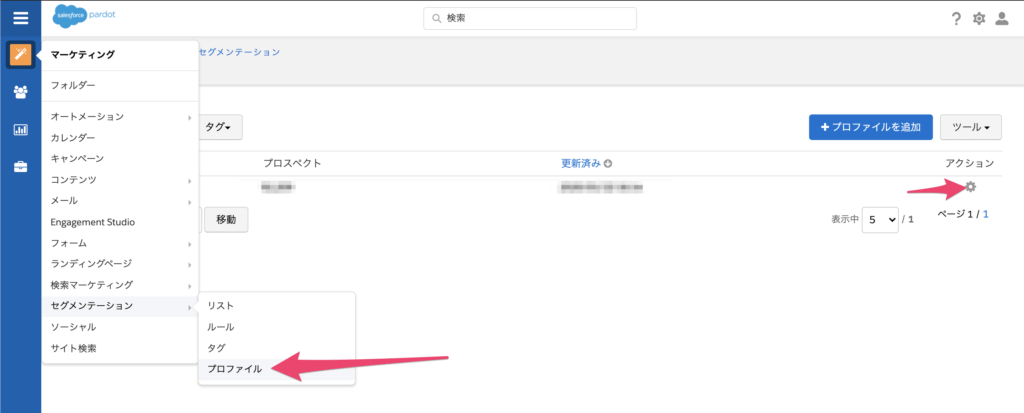The height and width of the screenshot is (413, 1024).
Task: Select リスト in segmentation submenu
Action: pyautogui.click(x=221, y=305)
